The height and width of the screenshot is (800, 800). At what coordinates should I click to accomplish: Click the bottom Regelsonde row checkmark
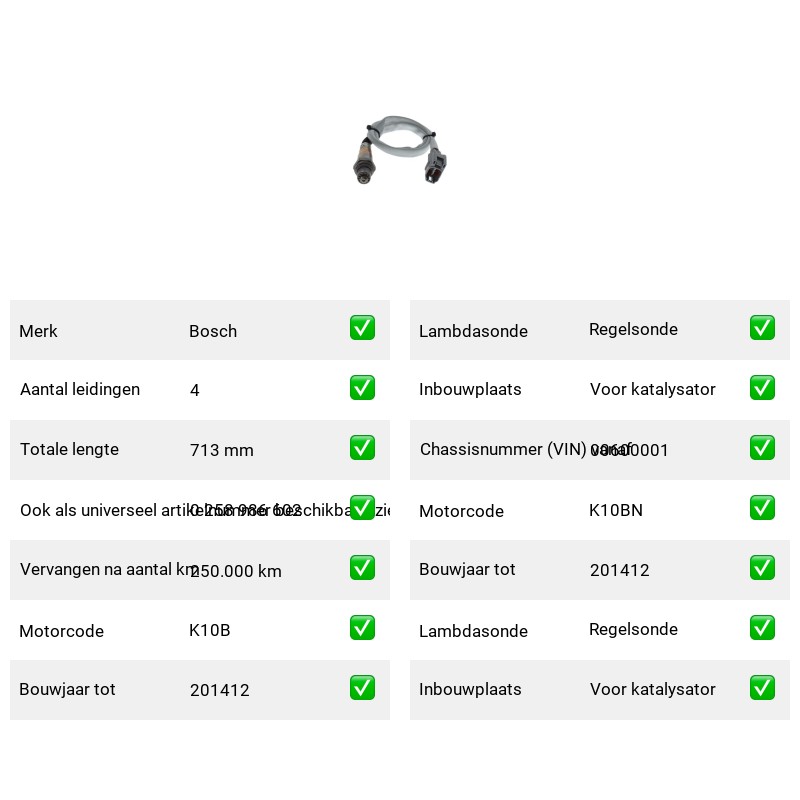[x=762, y=628]
